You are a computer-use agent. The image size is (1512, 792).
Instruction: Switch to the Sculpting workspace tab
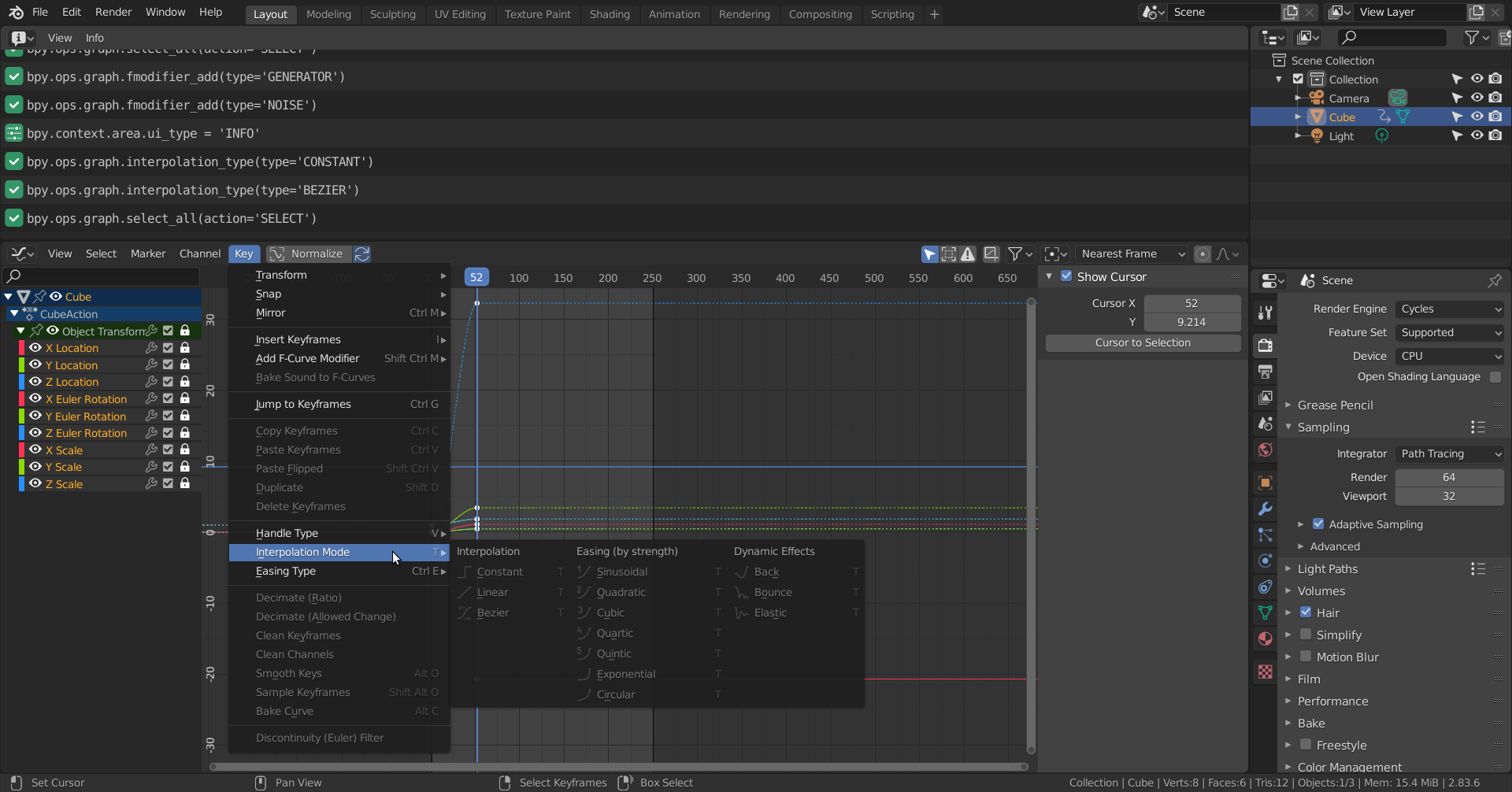(x=392, y=14)
